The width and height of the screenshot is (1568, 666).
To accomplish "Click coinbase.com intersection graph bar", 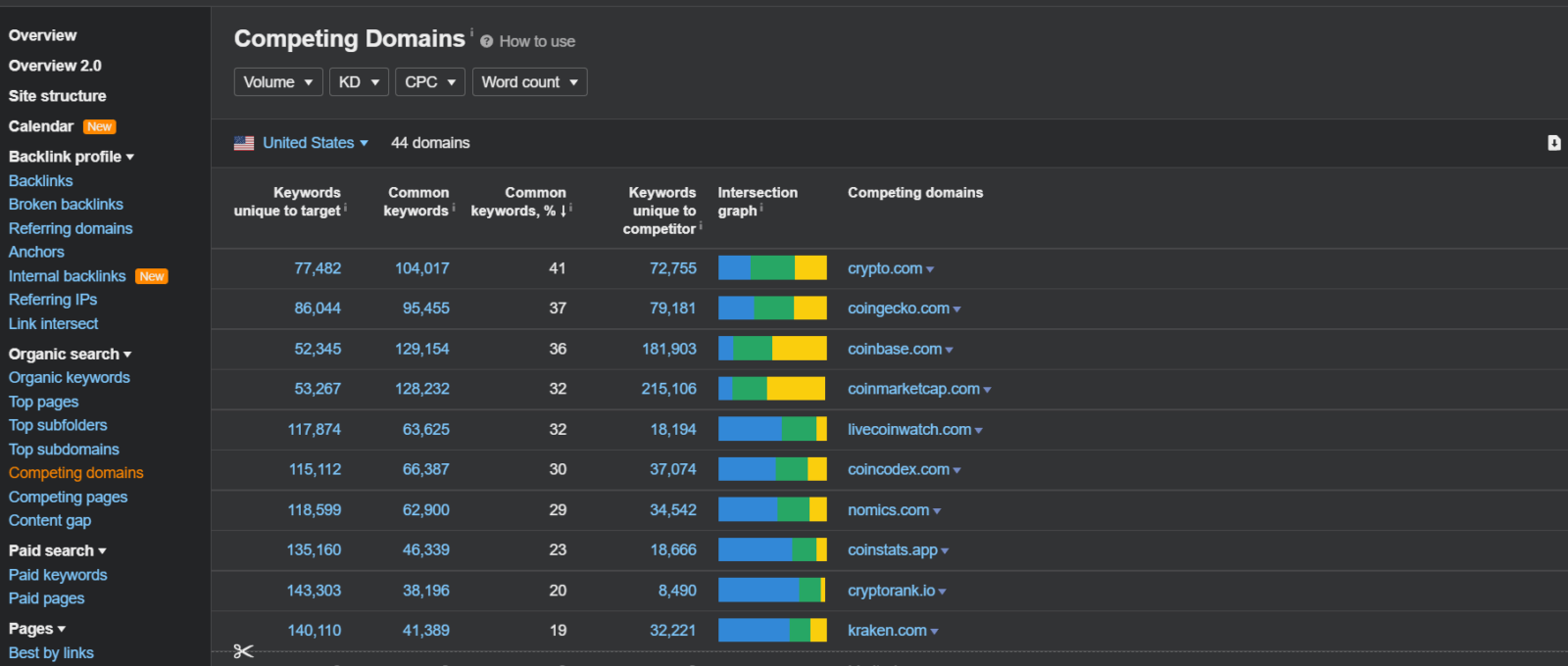I will click(x=772, y=349).
